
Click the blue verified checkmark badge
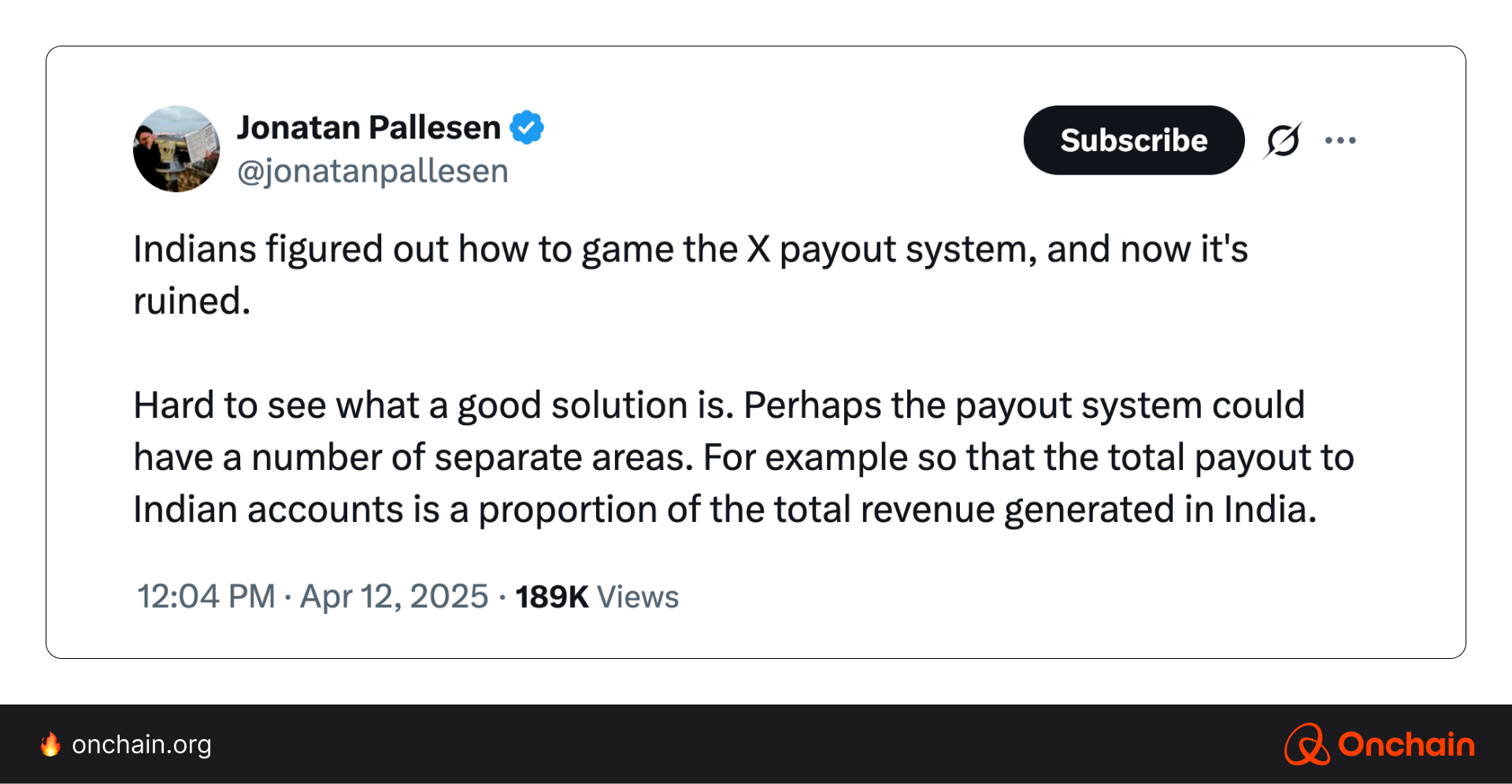coord(527,128)
